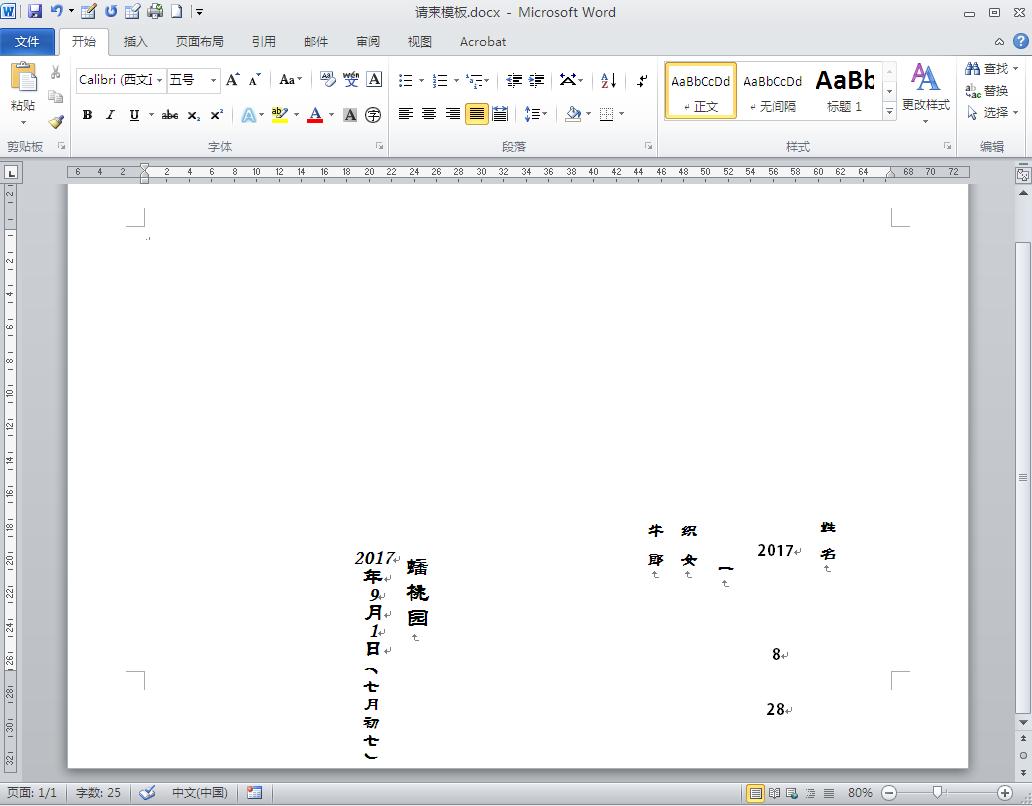1032x806 pixels.
Task: Click the zoom slider handle in status bar
Action: 937,793
